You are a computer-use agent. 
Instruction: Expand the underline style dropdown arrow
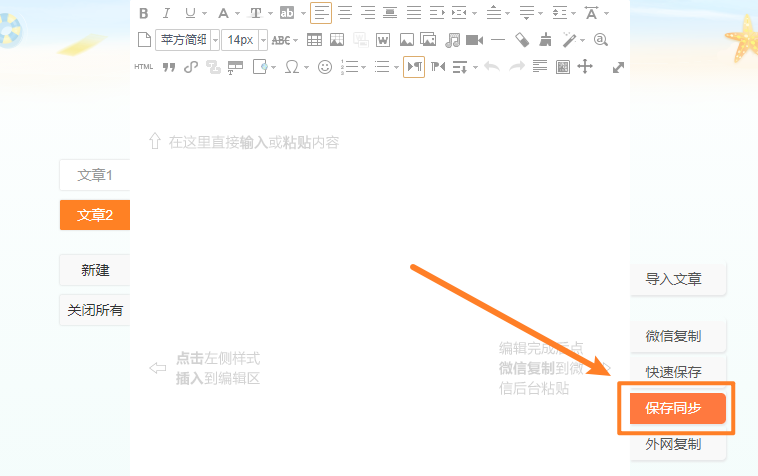(x=204, y=14)
